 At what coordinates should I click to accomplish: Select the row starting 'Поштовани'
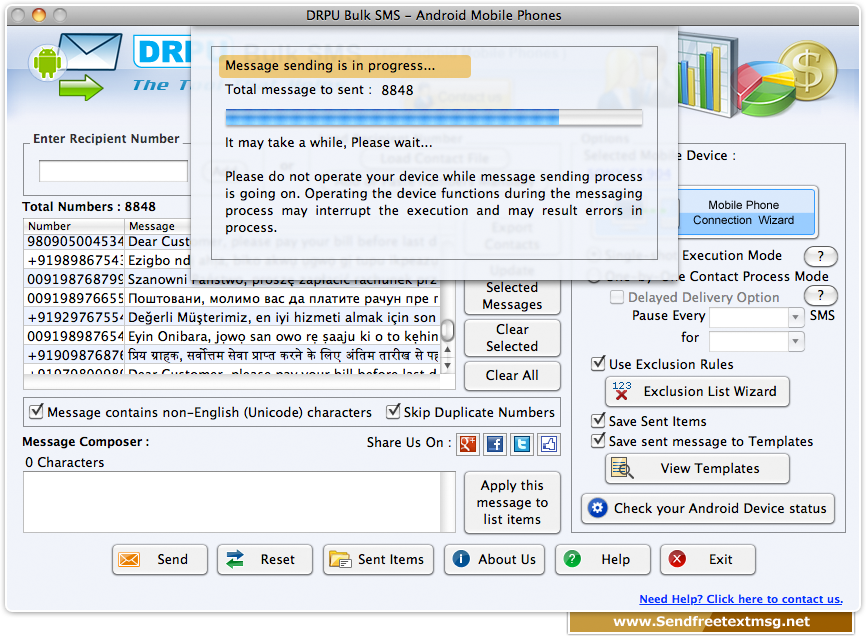pos(232,299)
